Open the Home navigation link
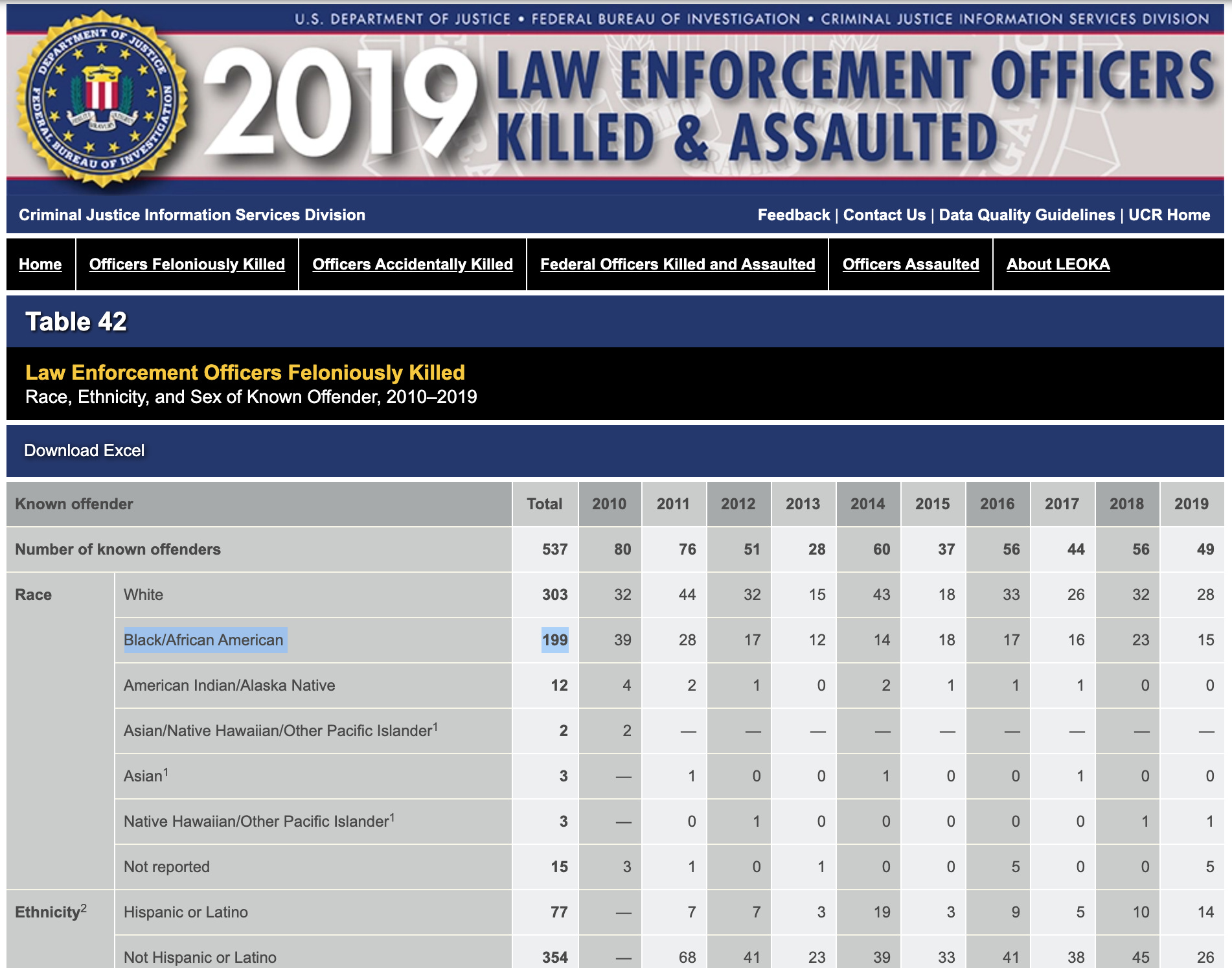This screenshot has width=1232, height=968. tap(40, 264)
